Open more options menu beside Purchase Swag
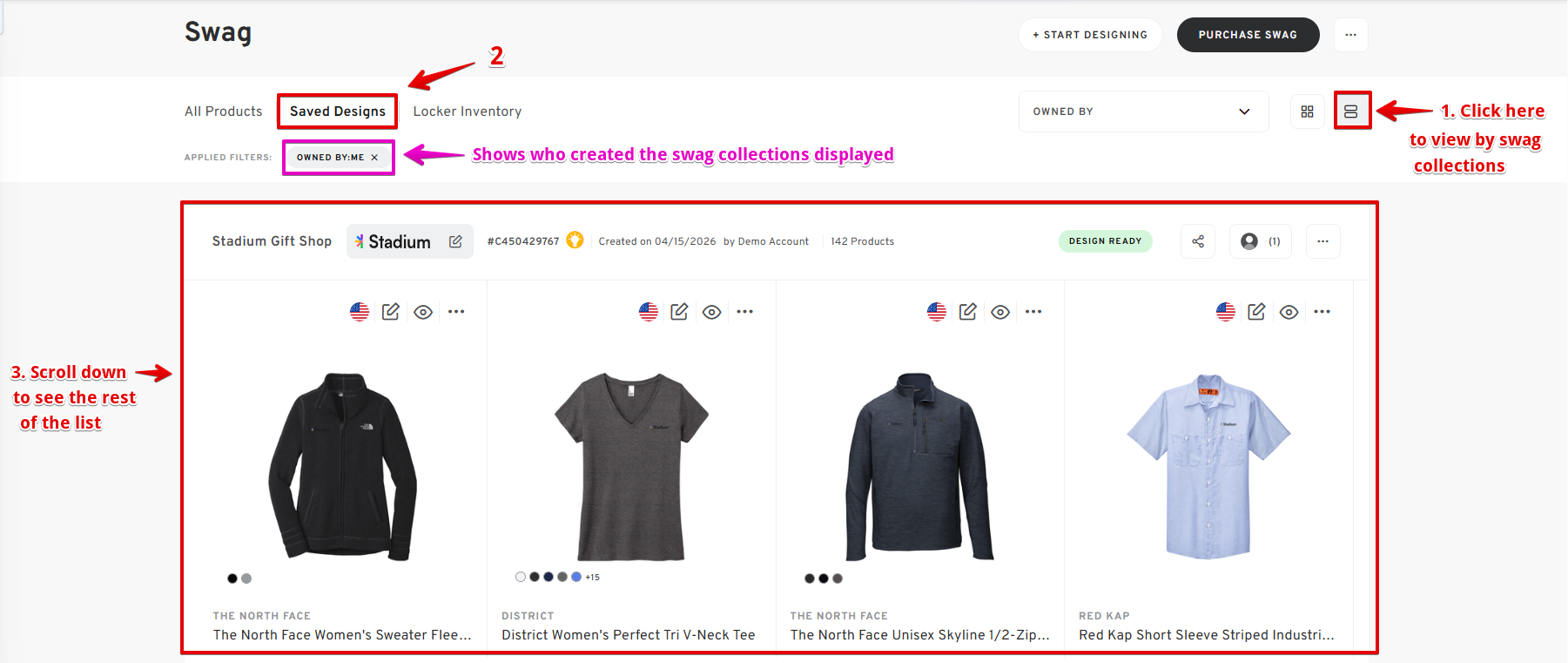The image size is (1568, 663). click(1350, 35)
